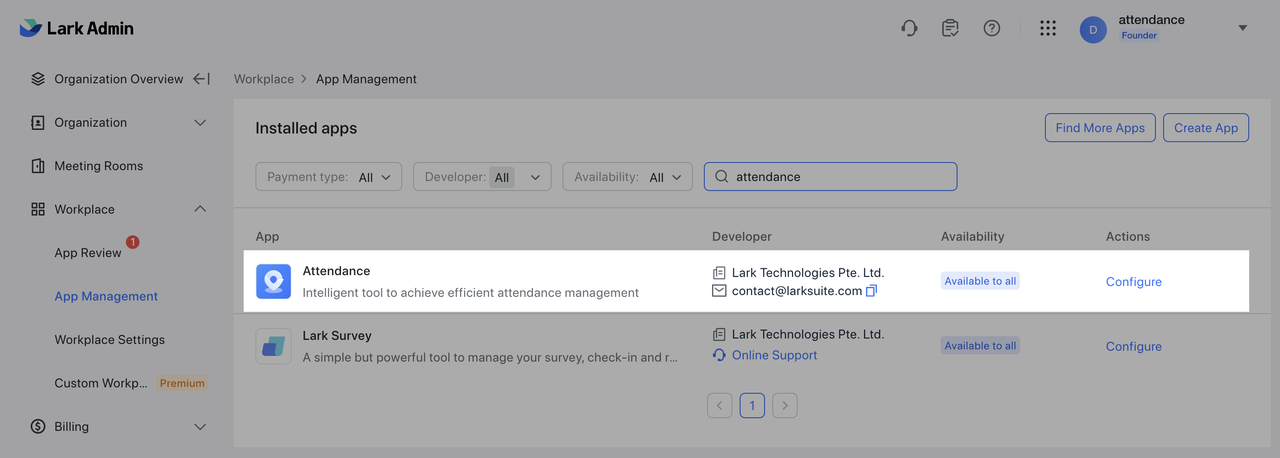Click the user avatar in header
This screenshot has height=458, width=1280.
point(1092,29)
